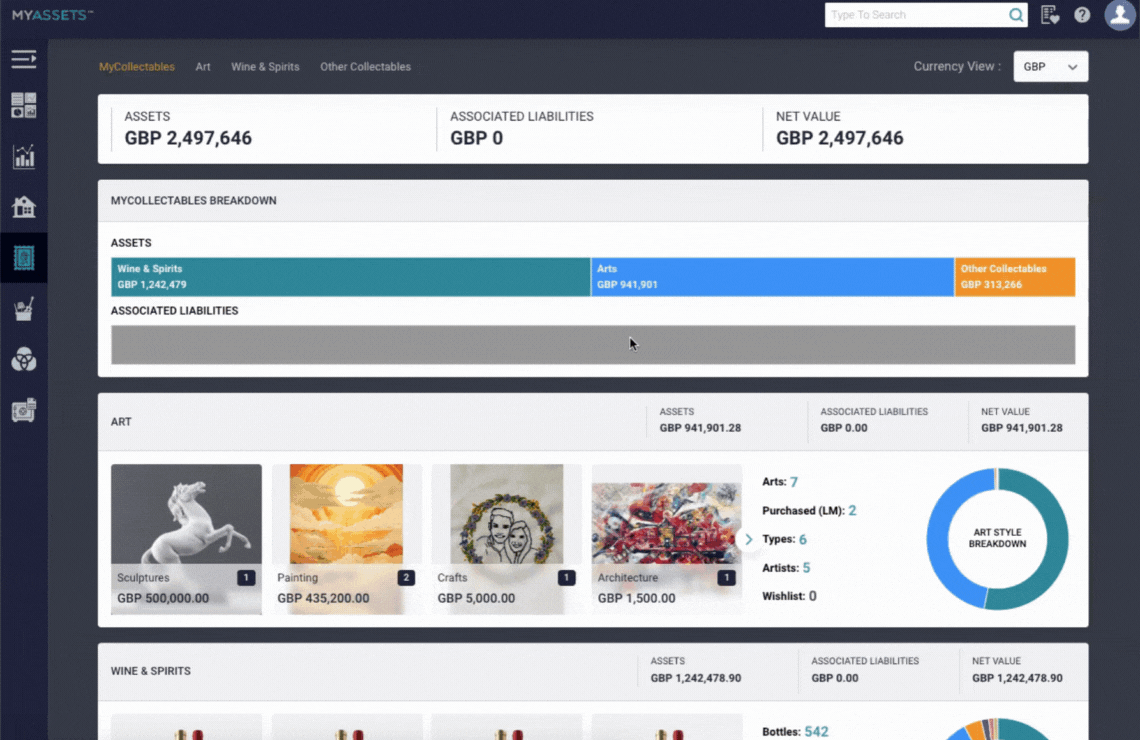1140x740 pixels.
Task: Open the wishlist document icon in header
Action: pos(1049,15)
